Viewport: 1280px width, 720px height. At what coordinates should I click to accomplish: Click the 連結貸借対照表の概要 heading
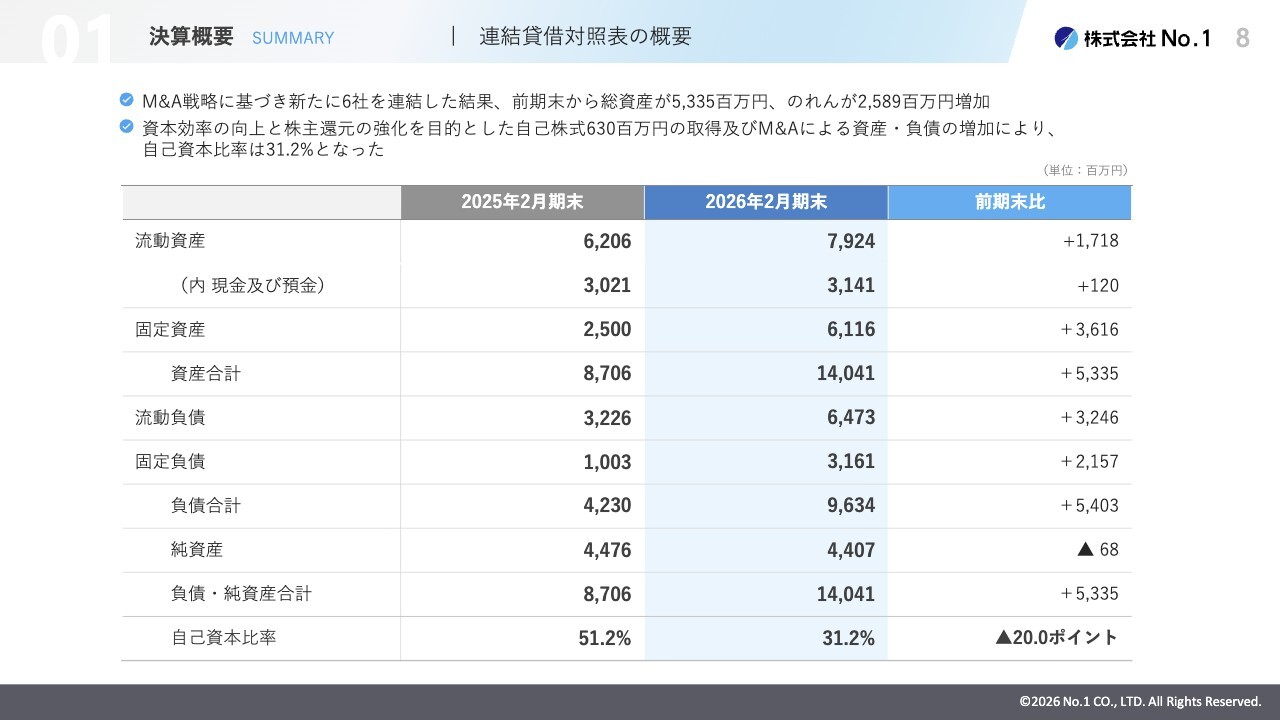coord(585,36)
